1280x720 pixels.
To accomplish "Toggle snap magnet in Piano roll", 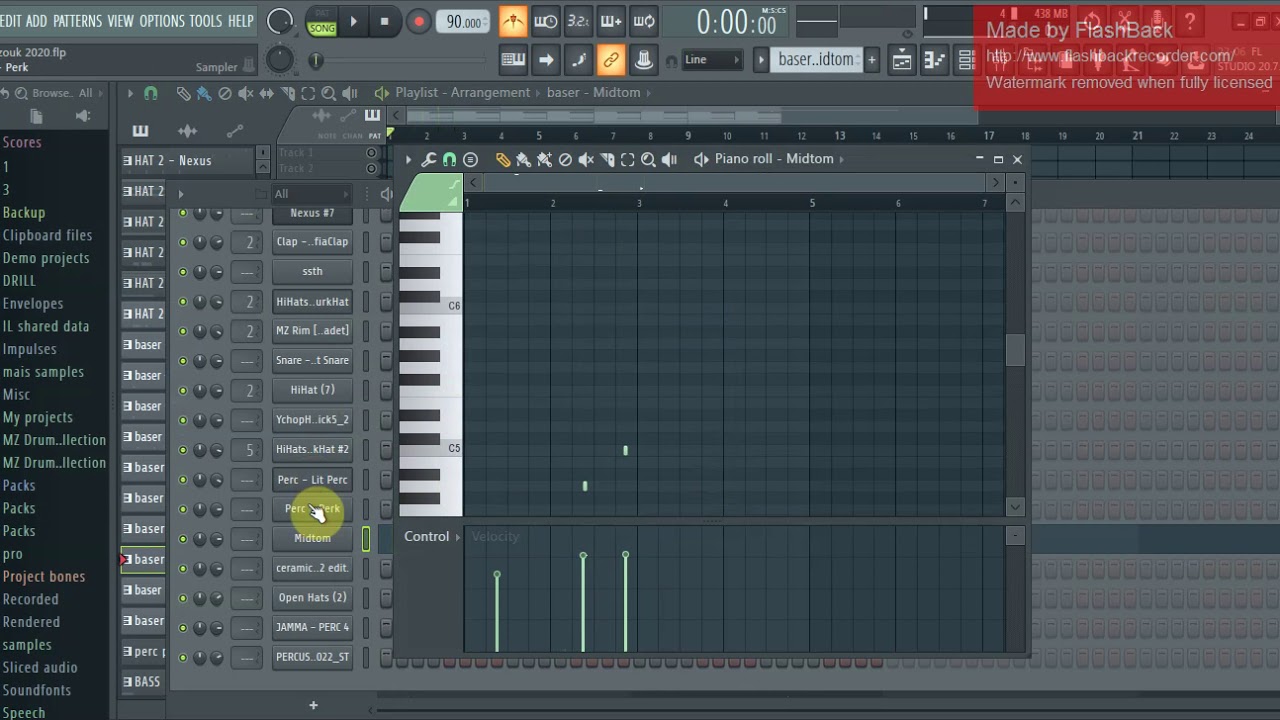I will point(449,159).
